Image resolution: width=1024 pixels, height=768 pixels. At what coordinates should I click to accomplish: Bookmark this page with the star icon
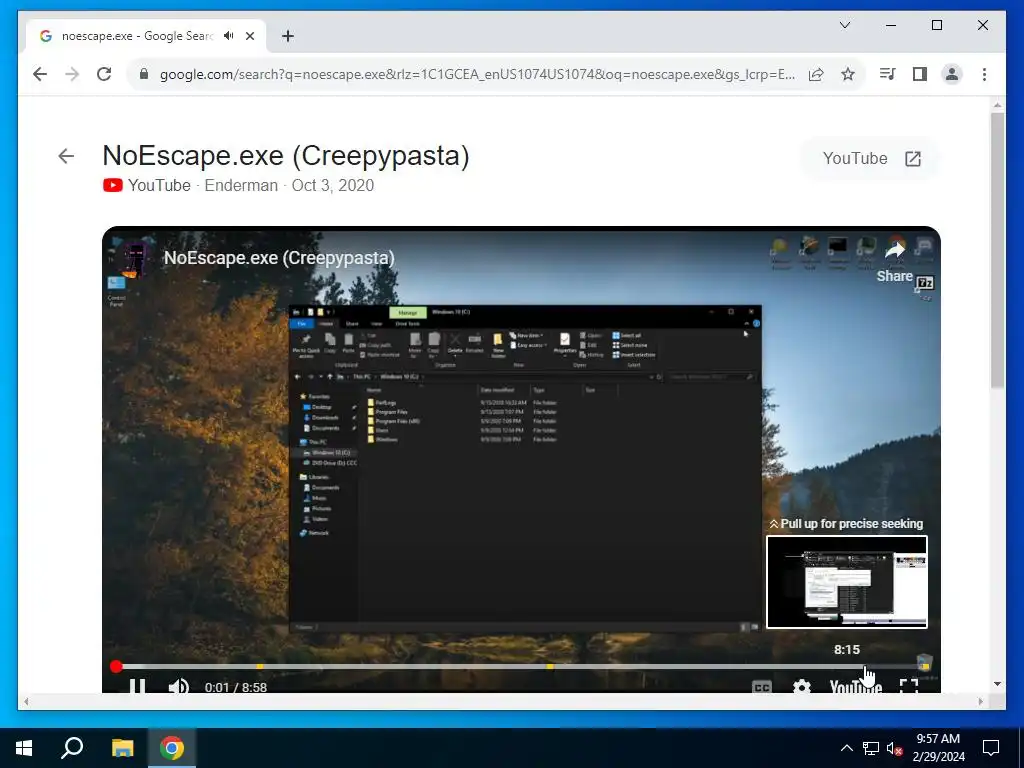point(848,74)
